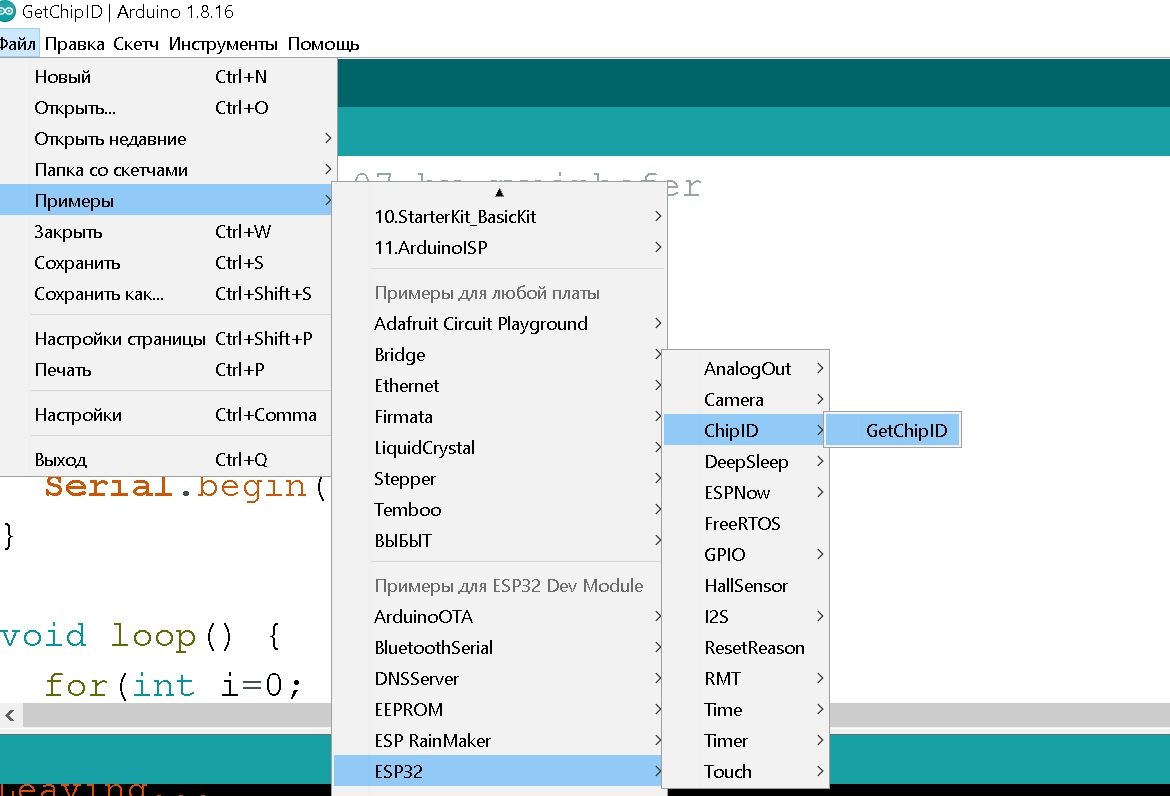The image size is (1170, 796).
Task: Open the Temboo examples submenu
Action: pyautogui.click(x=499, y=510)
